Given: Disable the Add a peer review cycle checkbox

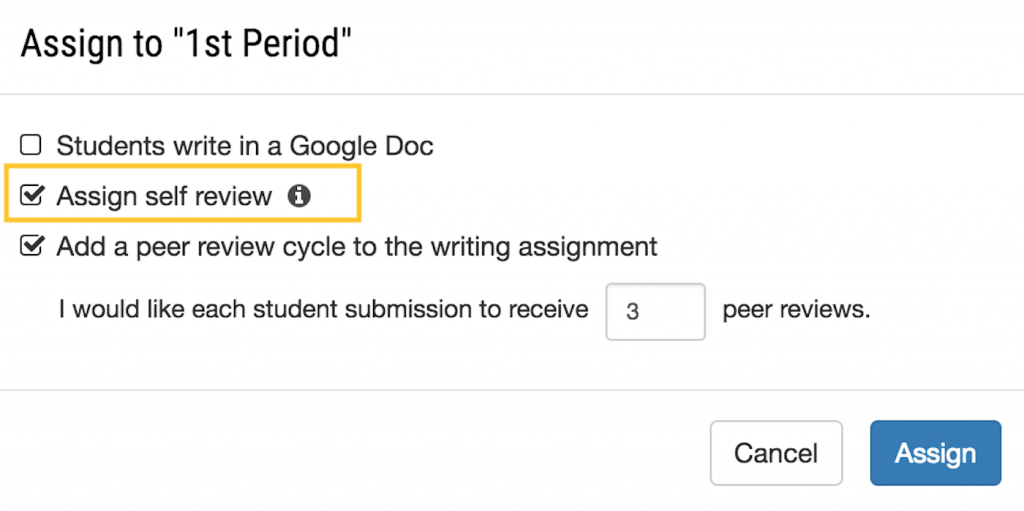Looking at the screenshot, I should (x=31, y=246).
